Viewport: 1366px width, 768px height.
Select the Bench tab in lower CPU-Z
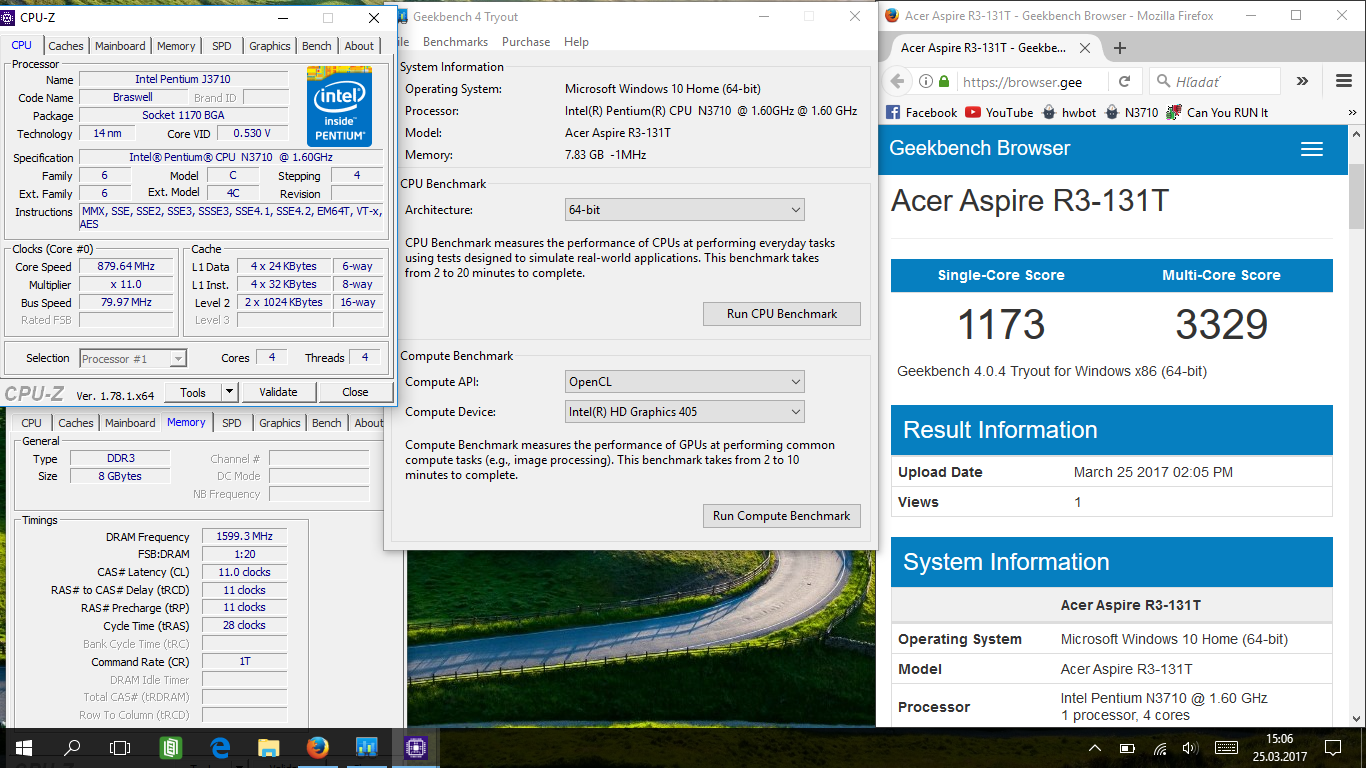[x=327, y=423]
